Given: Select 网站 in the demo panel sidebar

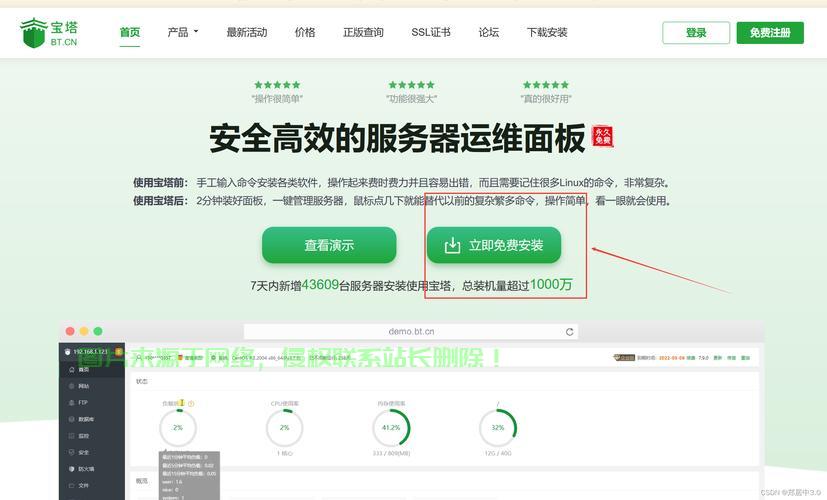Looking at the screenshot, I should coord(84,386).
